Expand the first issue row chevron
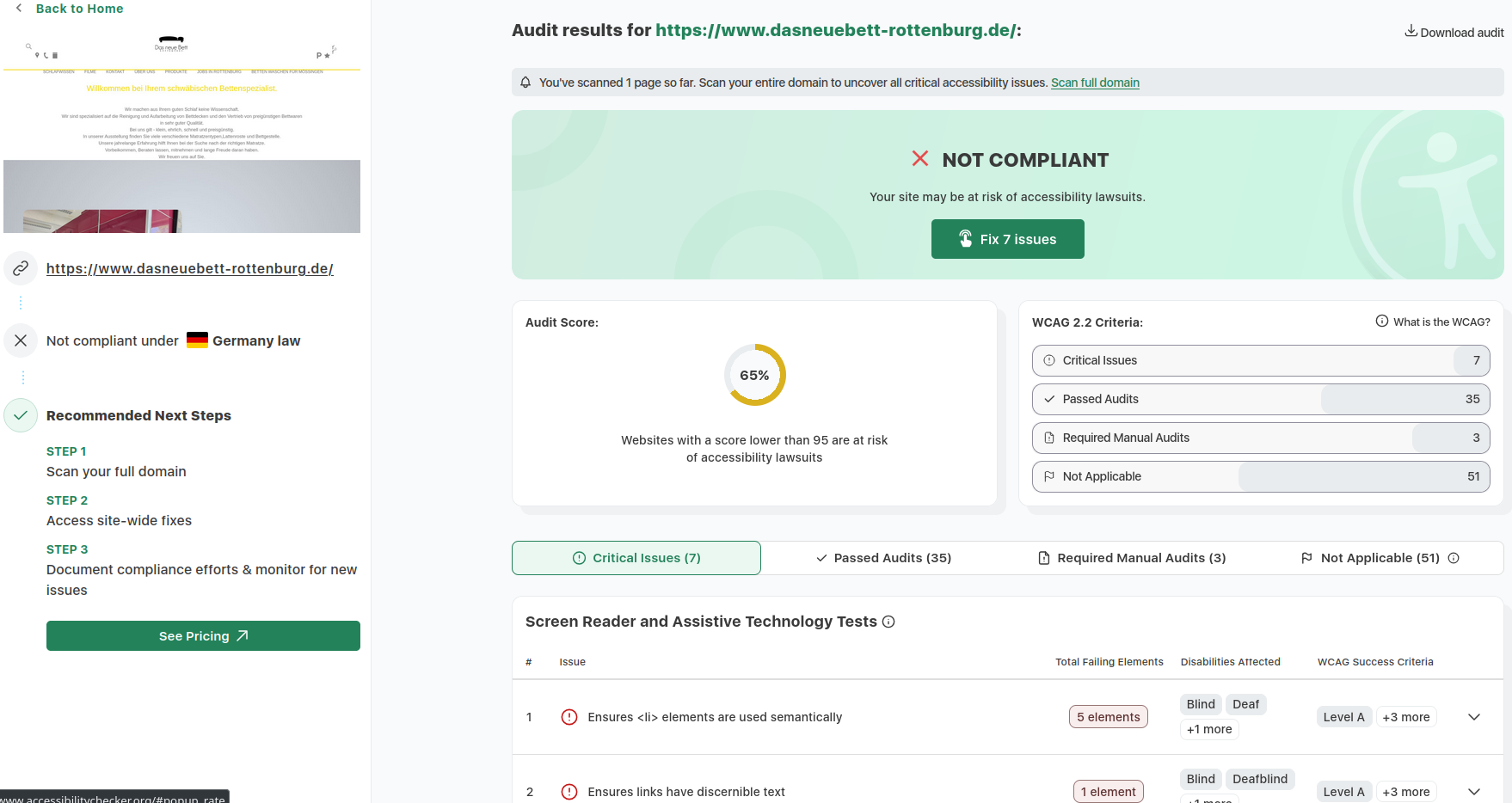 1473,717
